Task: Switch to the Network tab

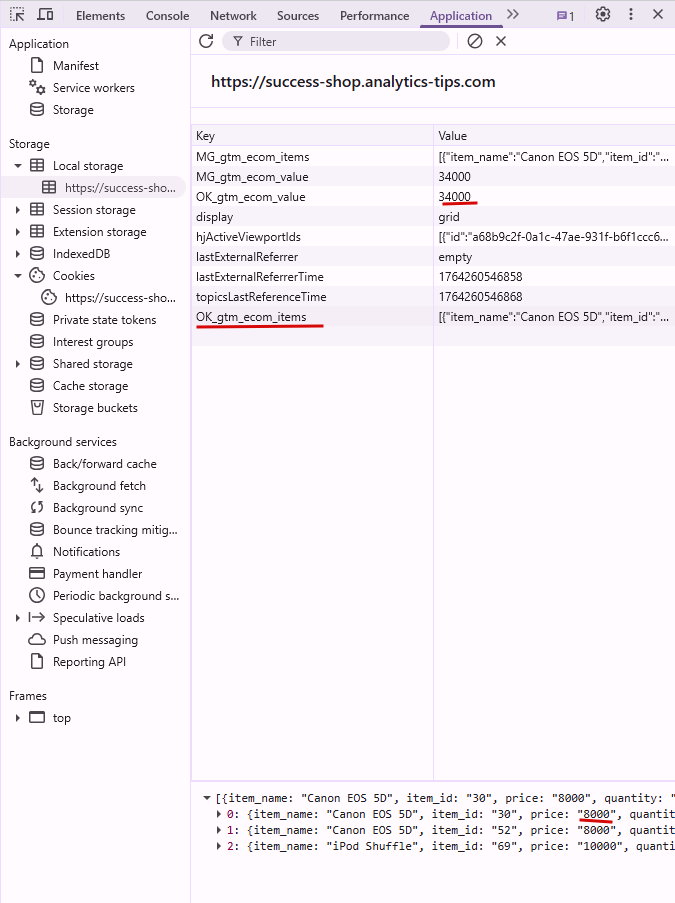Action: (x=233, y=16)
